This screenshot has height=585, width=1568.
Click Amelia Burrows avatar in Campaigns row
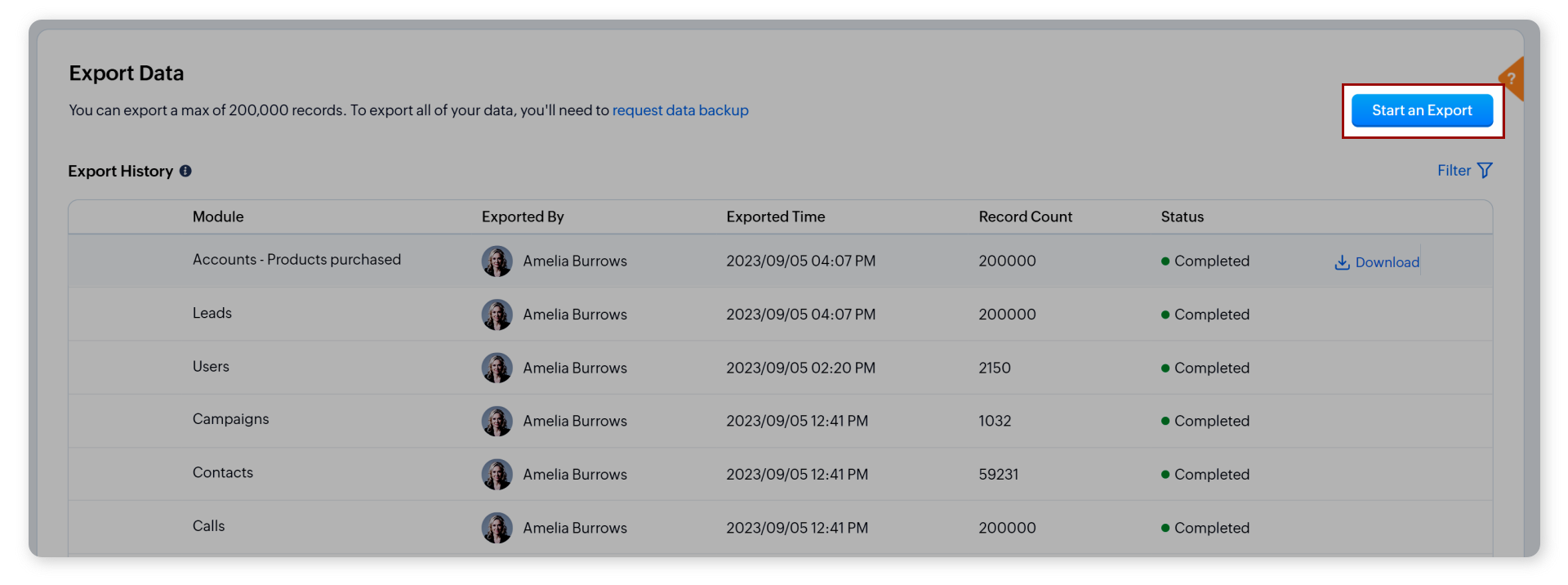497,421
